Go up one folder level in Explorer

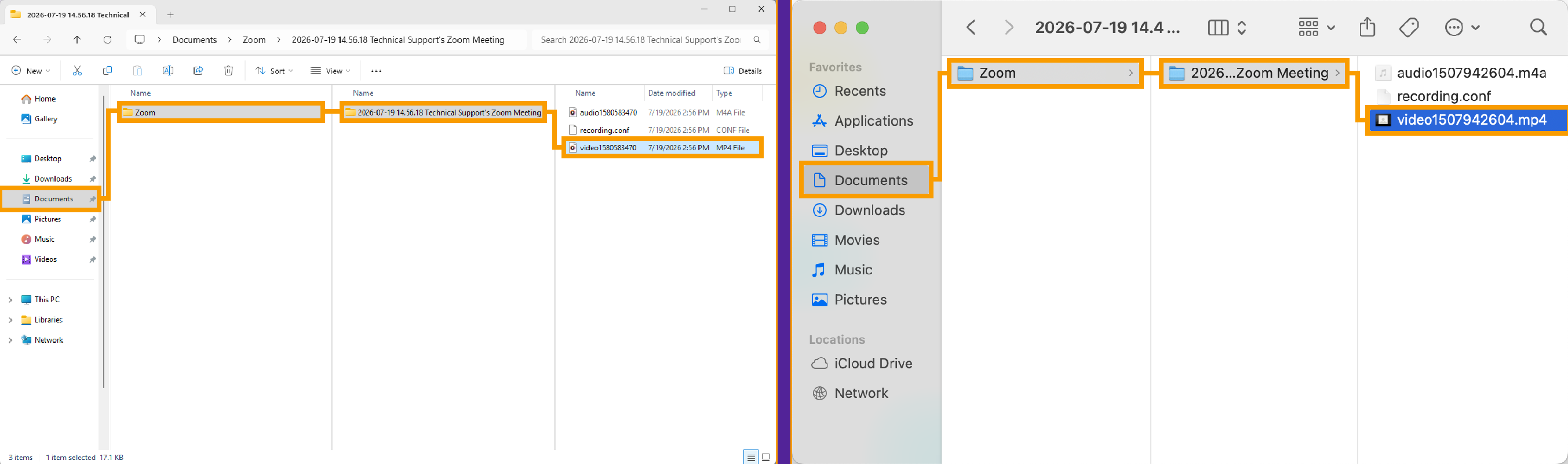(x=77, y=39)
